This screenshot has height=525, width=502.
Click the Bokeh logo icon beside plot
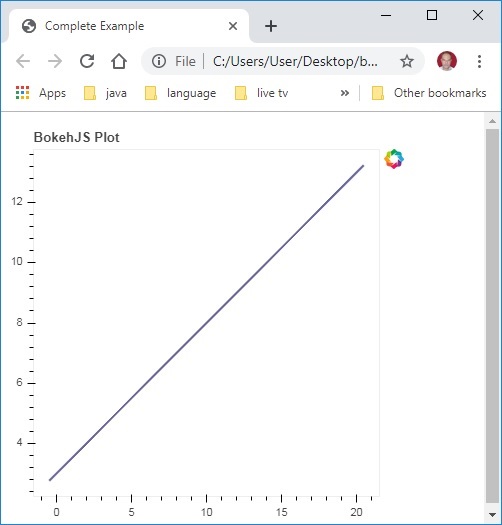tap(394, 159)
